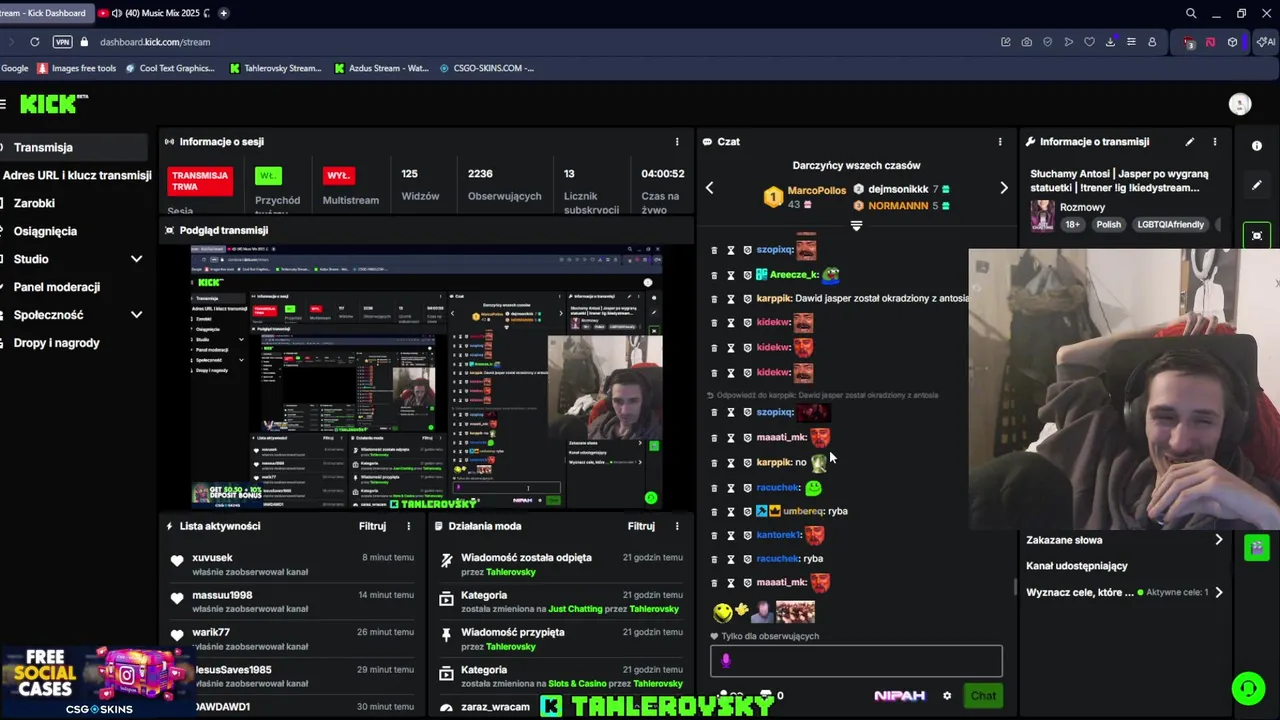Open Filtruj in Lista aktywności
The width and height of the screenshot is (1280, 720).
coord(372,526)
